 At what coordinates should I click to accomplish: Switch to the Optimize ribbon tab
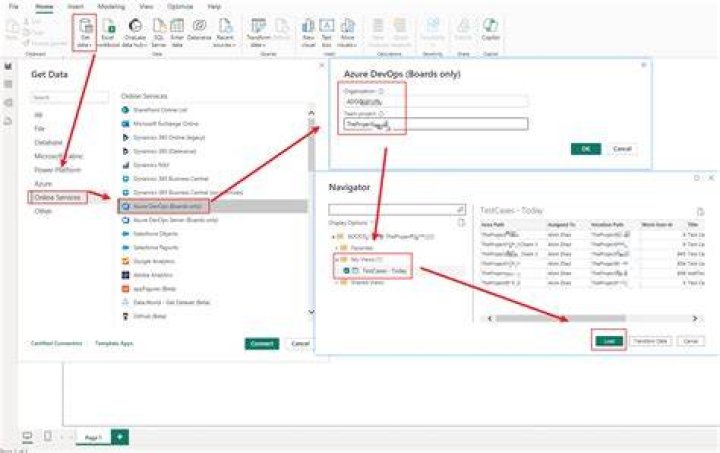(x=180, y=6)
